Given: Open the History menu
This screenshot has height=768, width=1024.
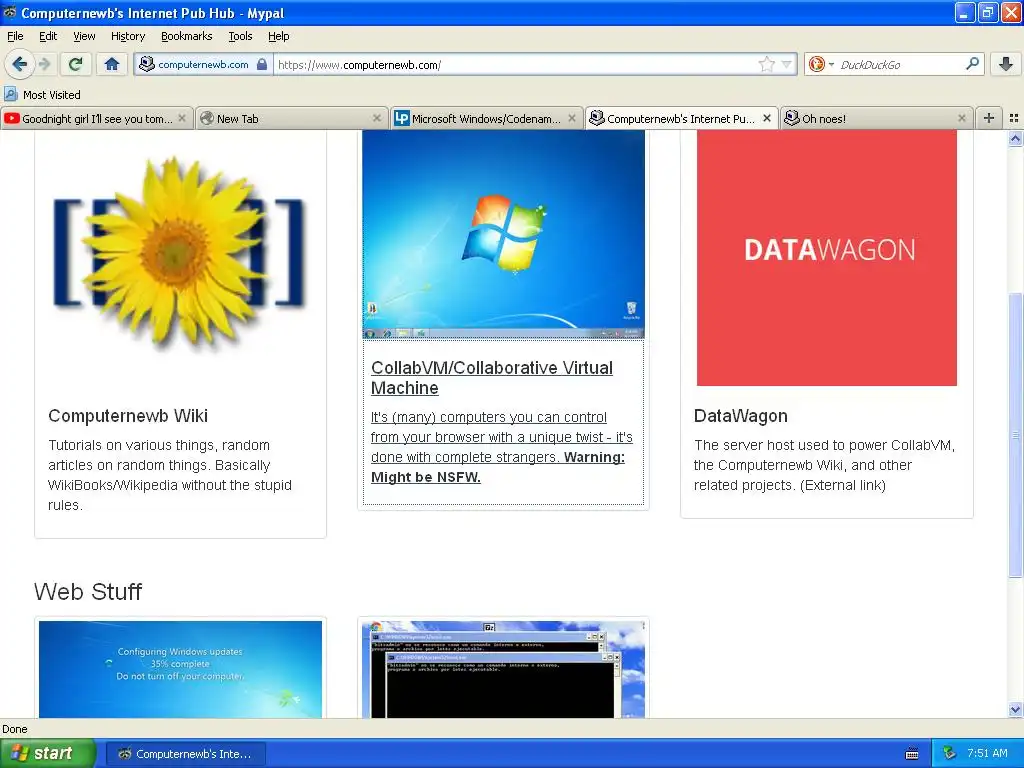Looking at the screenshot, I should (x=127, y=36).
